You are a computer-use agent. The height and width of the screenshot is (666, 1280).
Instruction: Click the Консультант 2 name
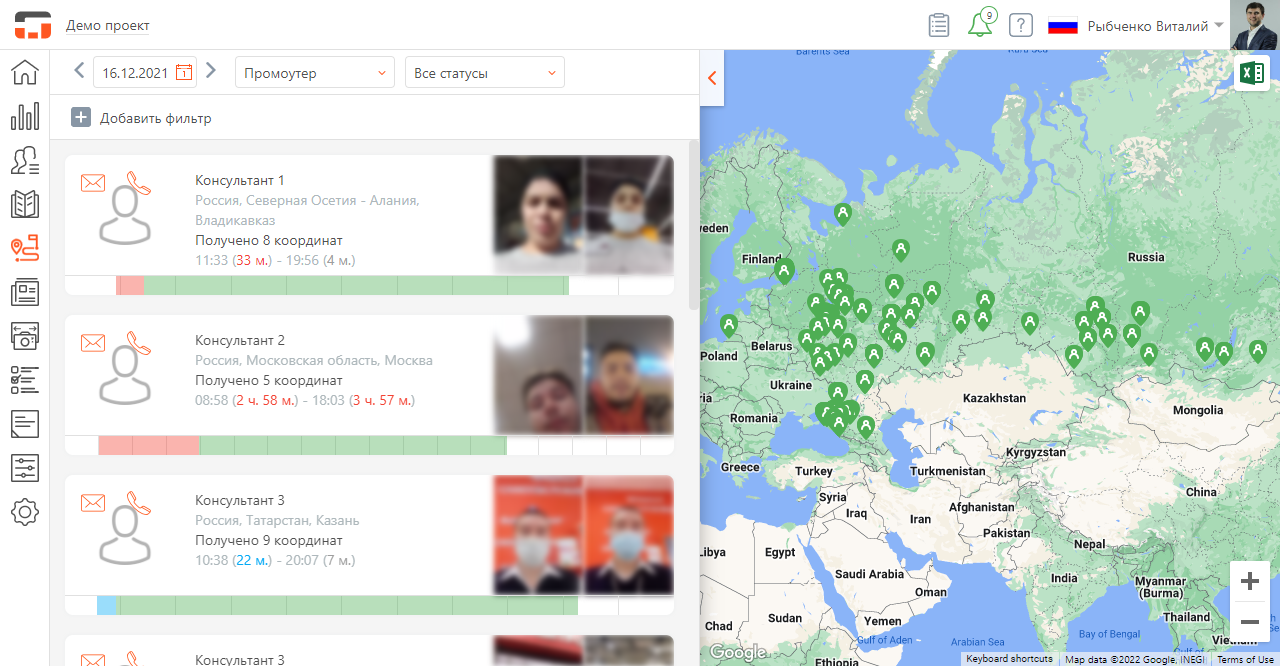click(x=240, y=340)
